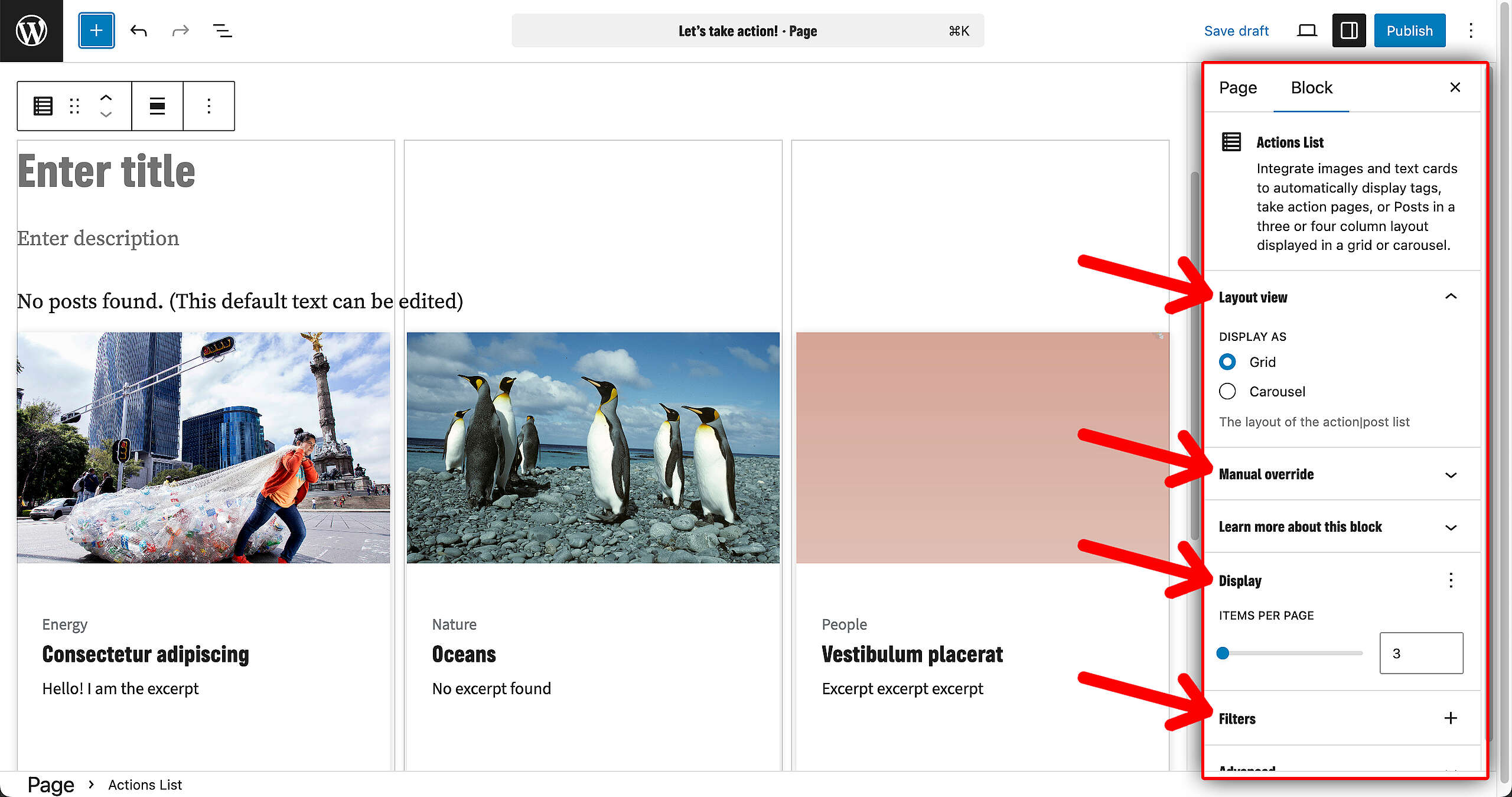This screenshot has height=797, width=1512.
Task: Toggle the settings sidebar panel
Action: [x=1349, y=31]
